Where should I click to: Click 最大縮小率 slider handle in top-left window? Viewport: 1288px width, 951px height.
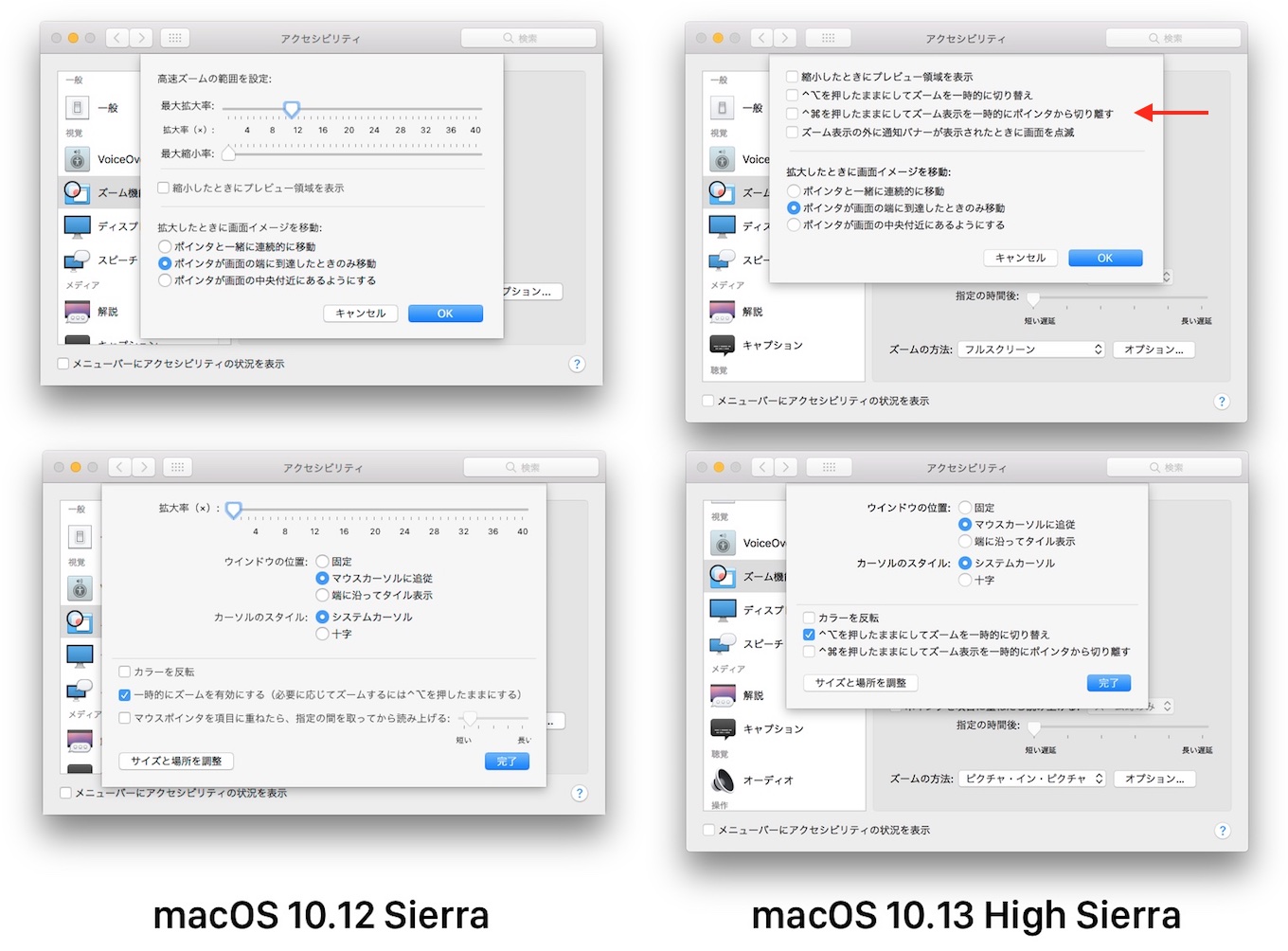pos(228,153)
